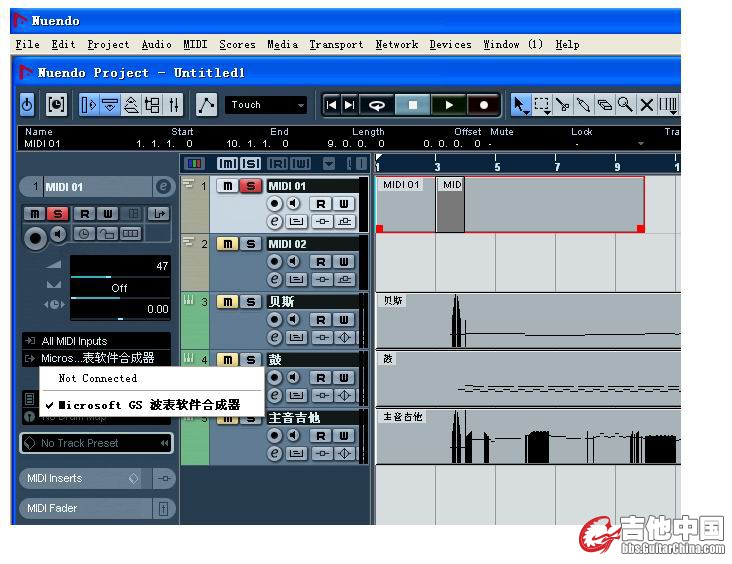Record-enable the MIDI 01 track

coord(274,204)
